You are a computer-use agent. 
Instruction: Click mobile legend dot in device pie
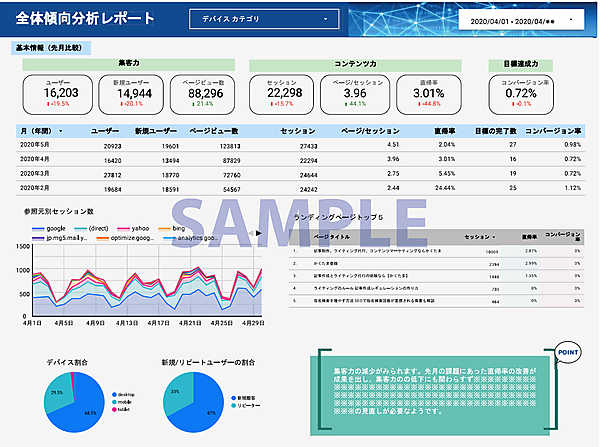[117, 403]
